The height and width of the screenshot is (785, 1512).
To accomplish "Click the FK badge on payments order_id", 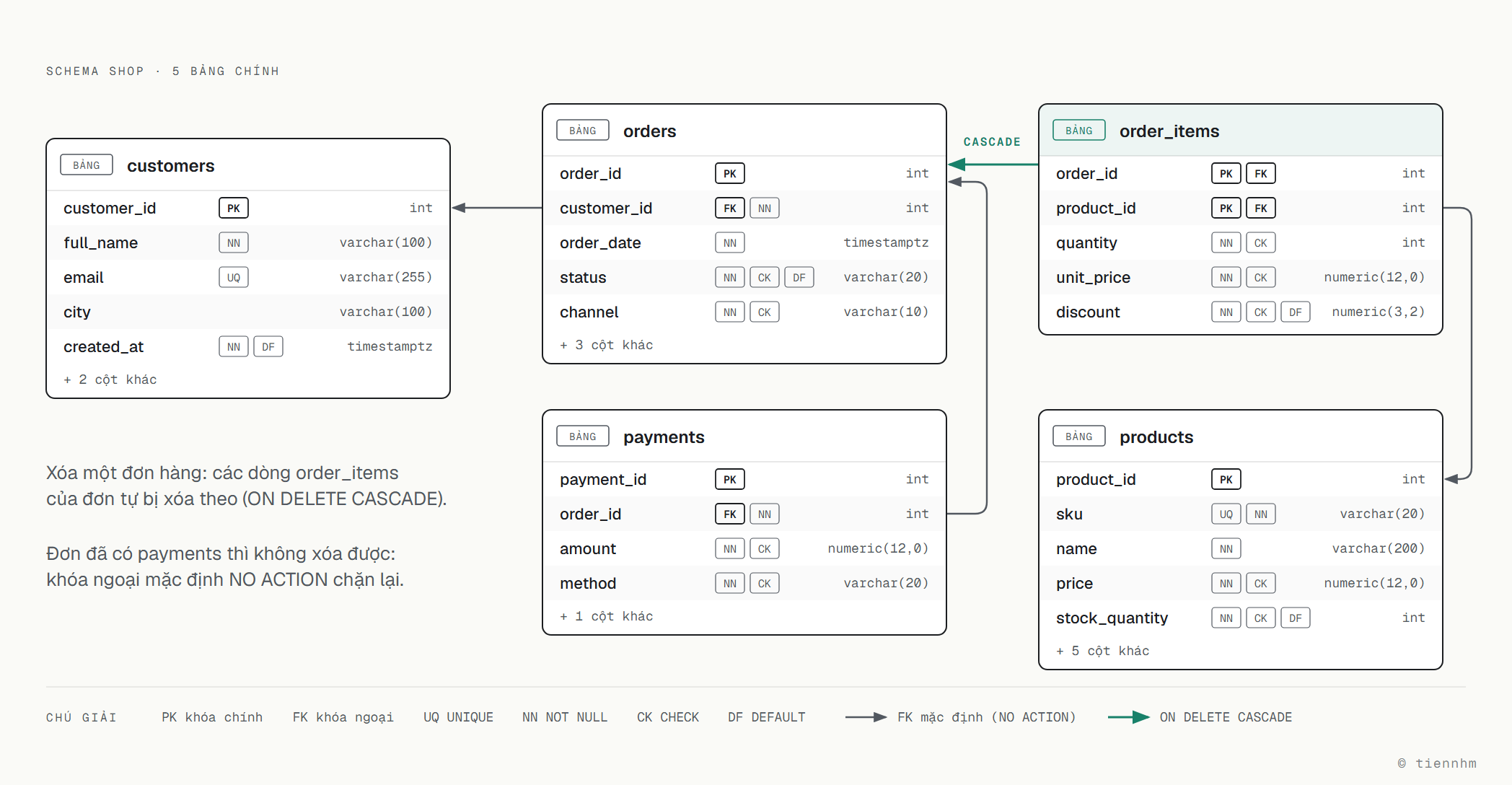I will pyautogui.click(x=730, y=514).
